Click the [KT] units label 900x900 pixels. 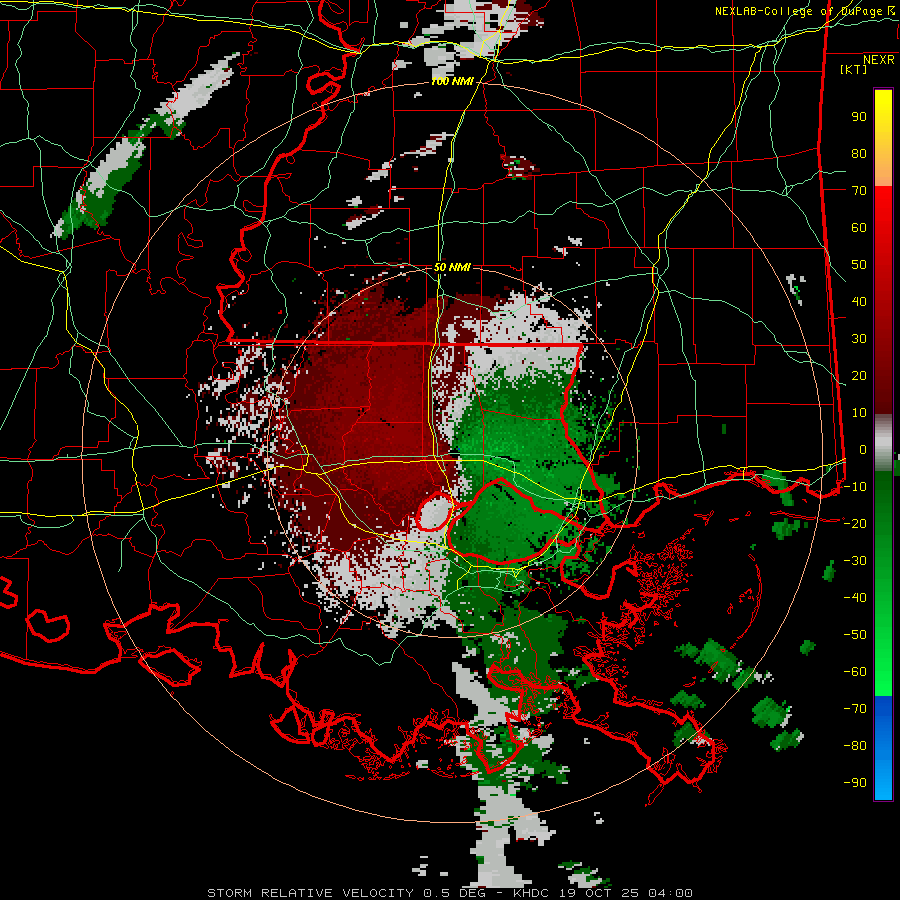click(x=854, y=69)
